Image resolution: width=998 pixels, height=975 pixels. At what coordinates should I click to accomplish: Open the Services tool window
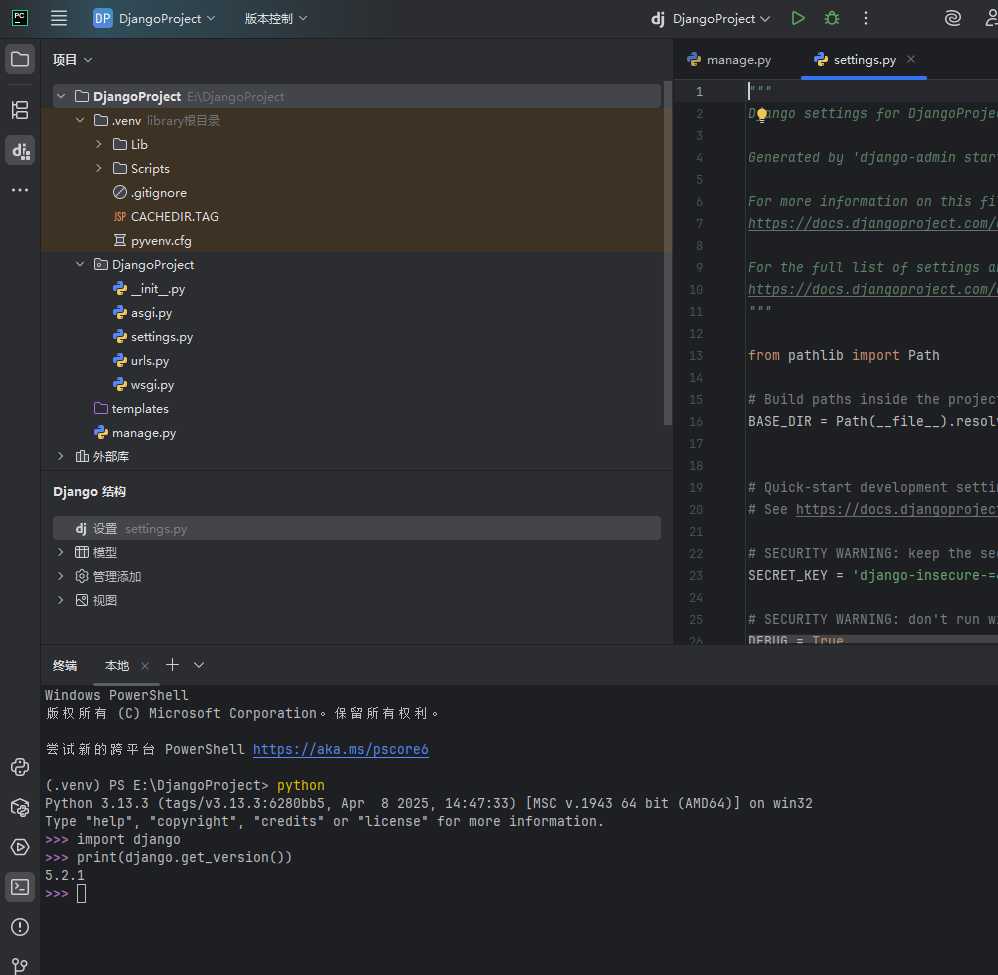20,847
